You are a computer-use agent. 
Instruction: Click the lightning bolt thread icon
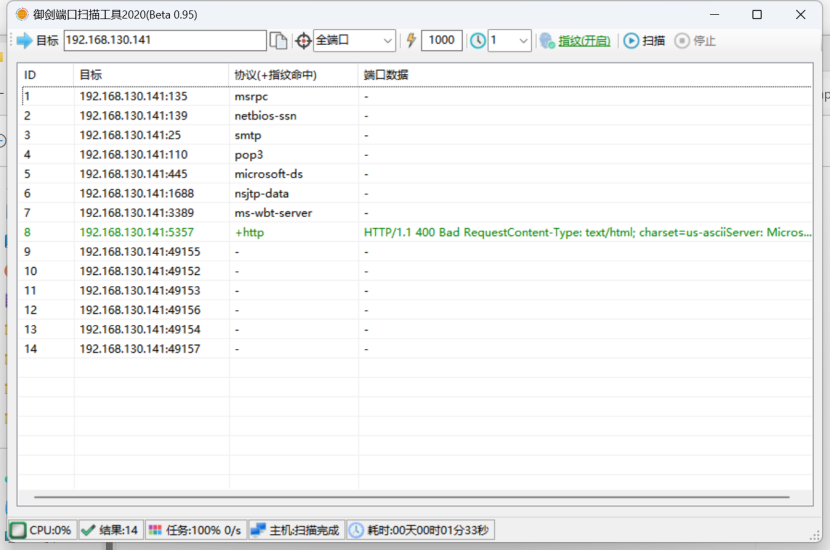tap(411, 40)
